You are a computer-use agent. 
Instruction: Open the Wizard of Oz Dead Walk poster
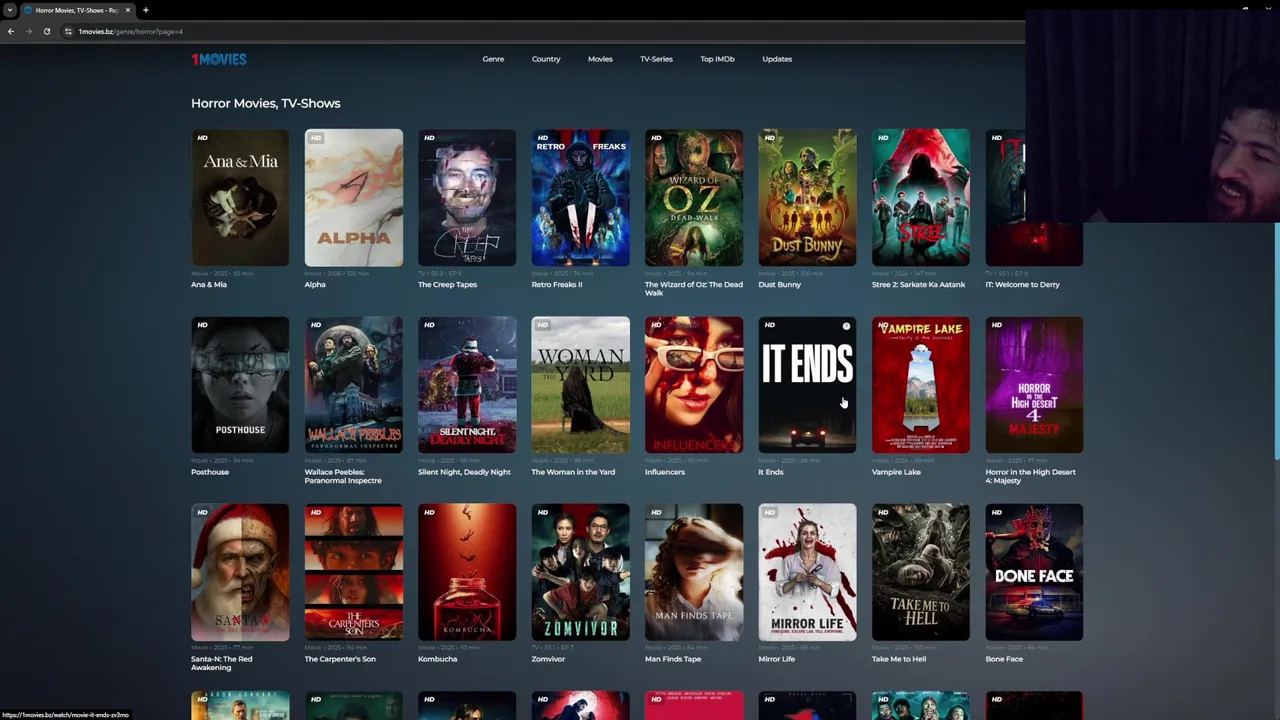coord(694,197)
